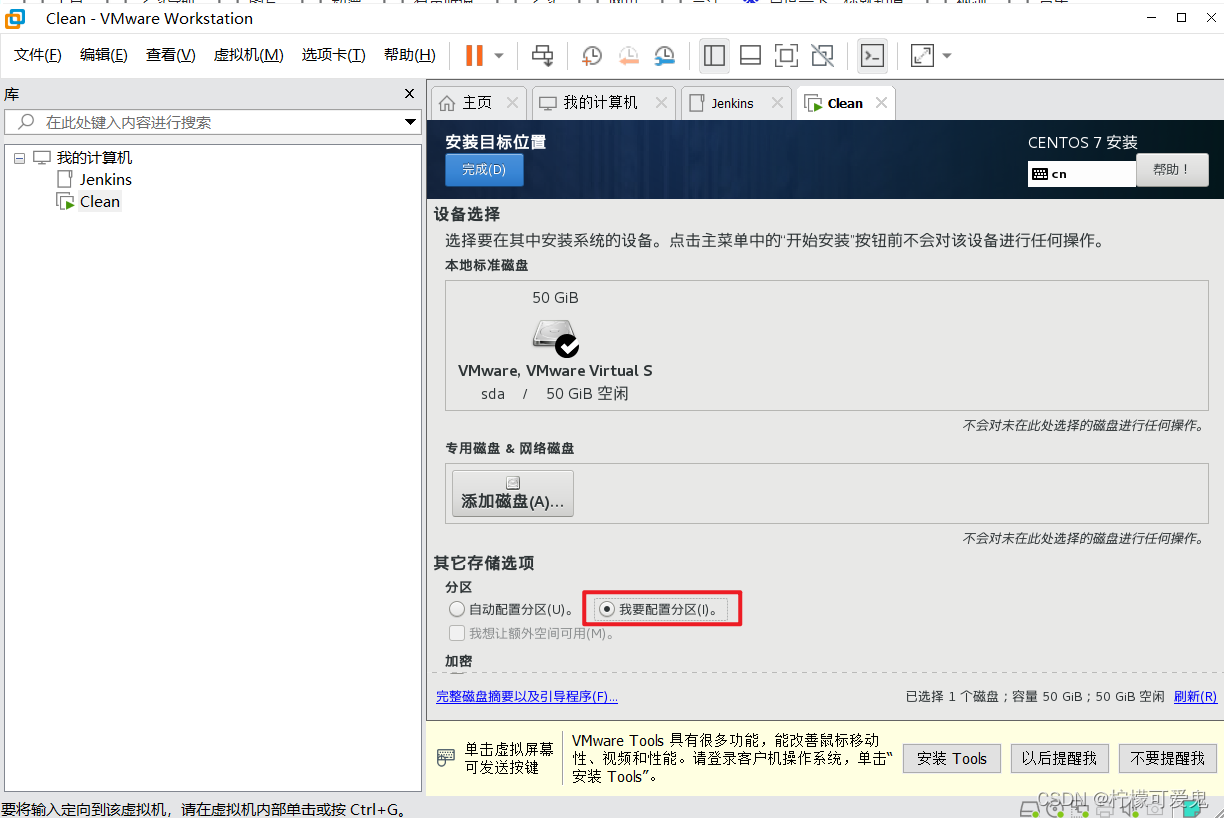Image resolution: width=1224 pixels, height=818 pixels.
Task: Click the 添加磁盘(A)… button
Action: pos(513,493)
